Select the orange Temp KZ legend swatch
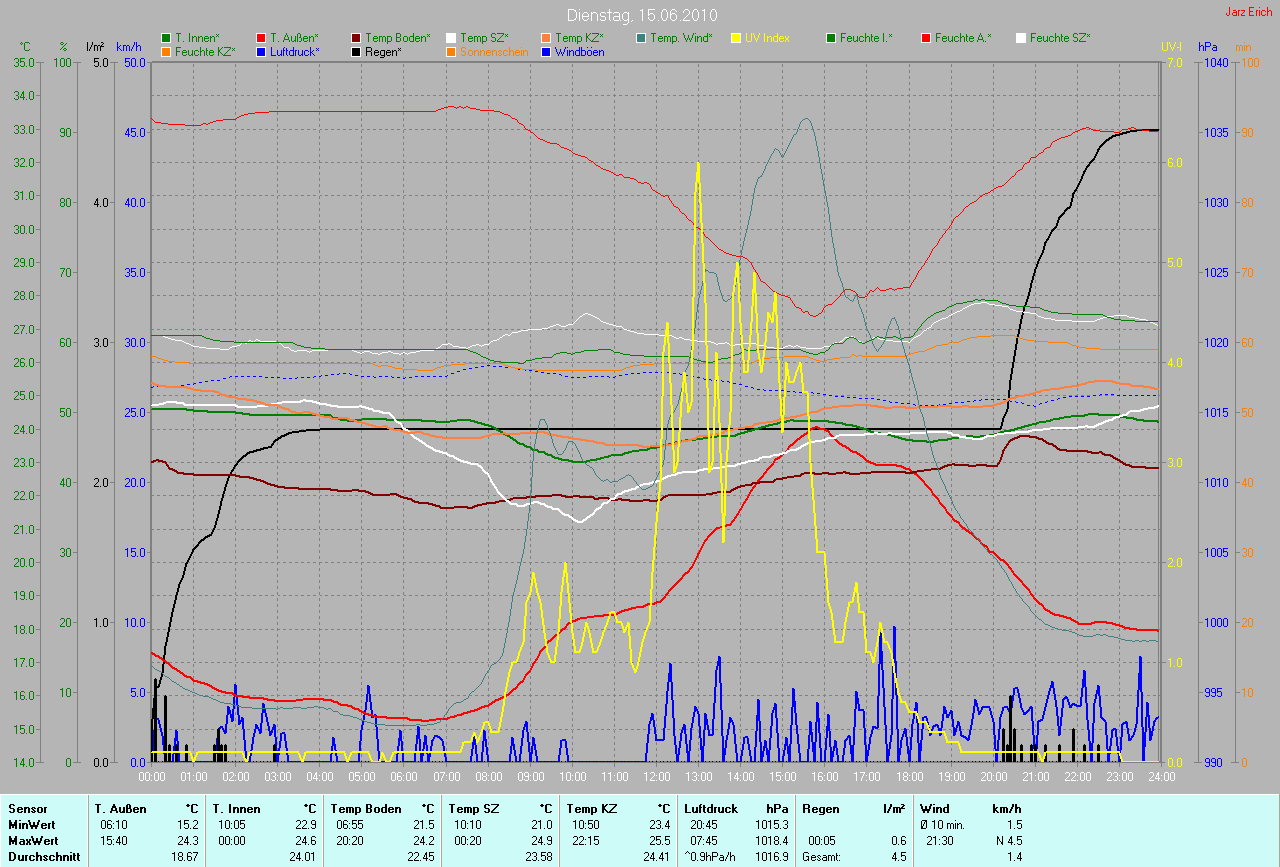This screenshot has height=867, width=1280. [x=546, y=38]
